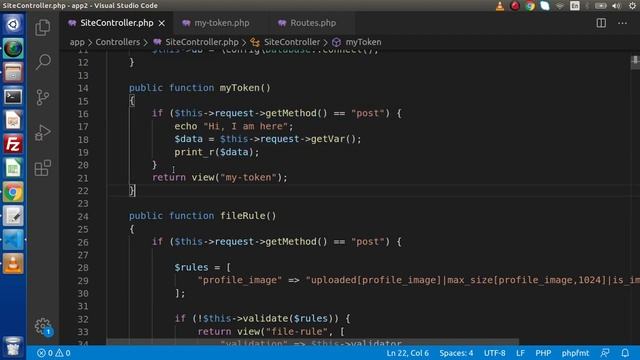Open battery indicator in top panel
Viewport: 640px width, 360px height.
[601, 6]
